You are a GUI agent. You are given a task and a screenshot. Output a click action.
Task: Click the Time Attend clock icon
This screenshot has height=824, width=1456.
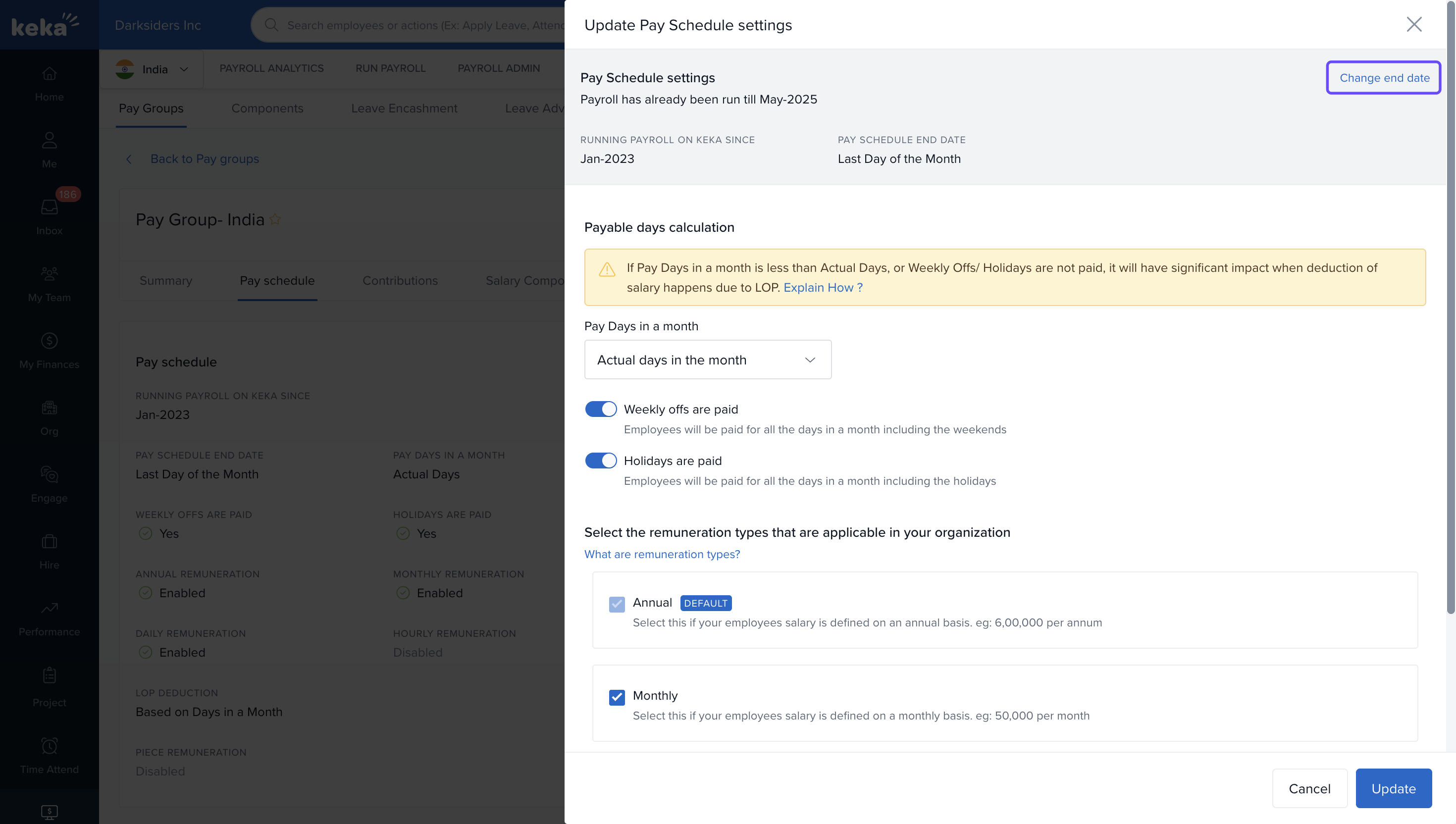pos(49,745)
